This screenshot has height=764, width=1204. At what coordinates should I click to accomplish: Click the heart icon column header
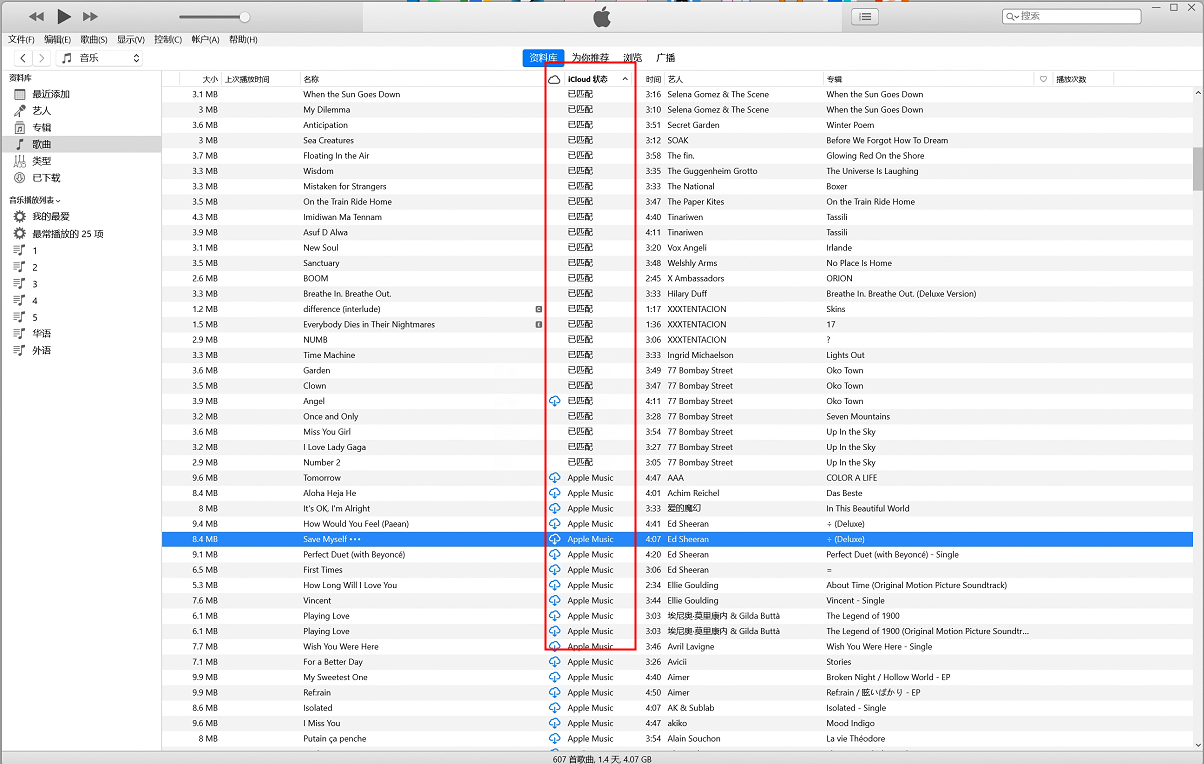tap(1043, 79)
